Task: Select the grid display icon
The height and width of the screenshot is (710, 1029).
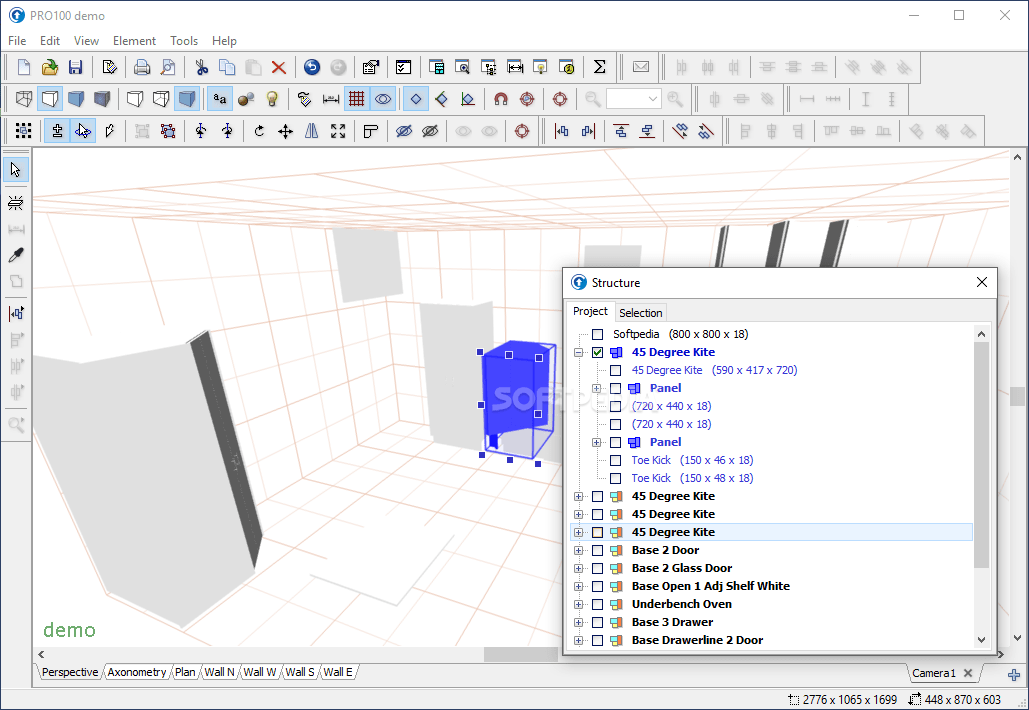Action: (x=357, y=99)
